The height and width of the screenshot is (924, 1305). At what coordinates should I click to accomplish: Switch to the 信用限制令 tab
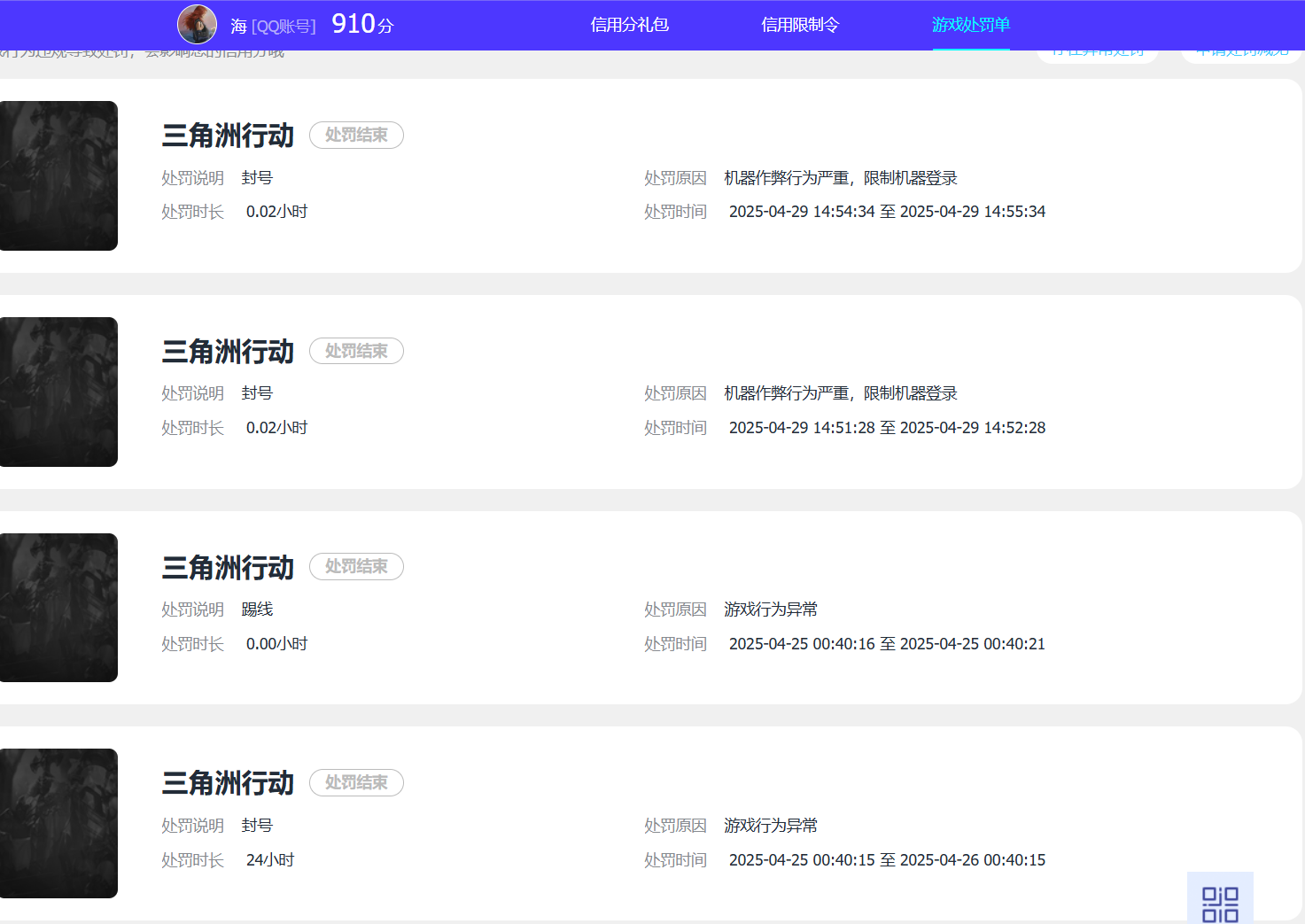click(x=800, y=25)
